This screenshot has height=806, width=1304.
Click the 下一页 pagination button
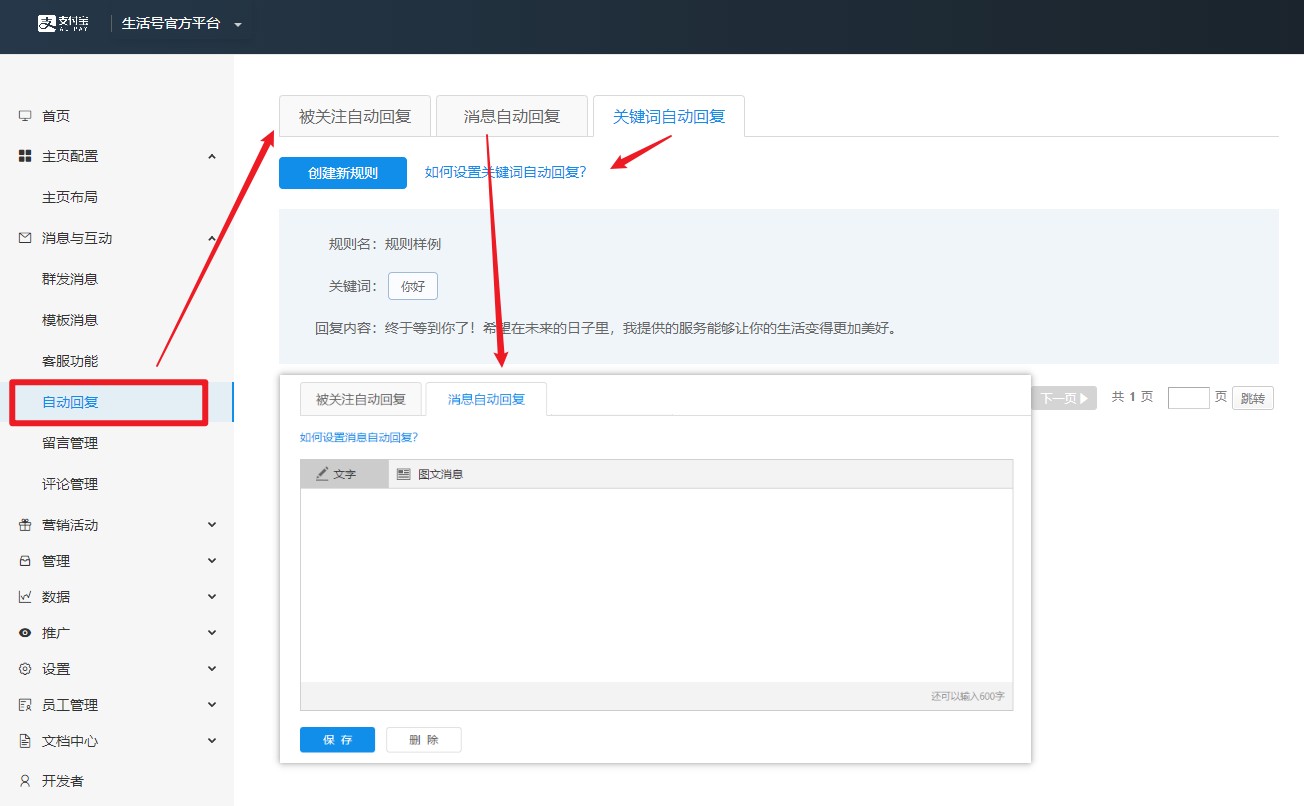(x=1064, y=398)
